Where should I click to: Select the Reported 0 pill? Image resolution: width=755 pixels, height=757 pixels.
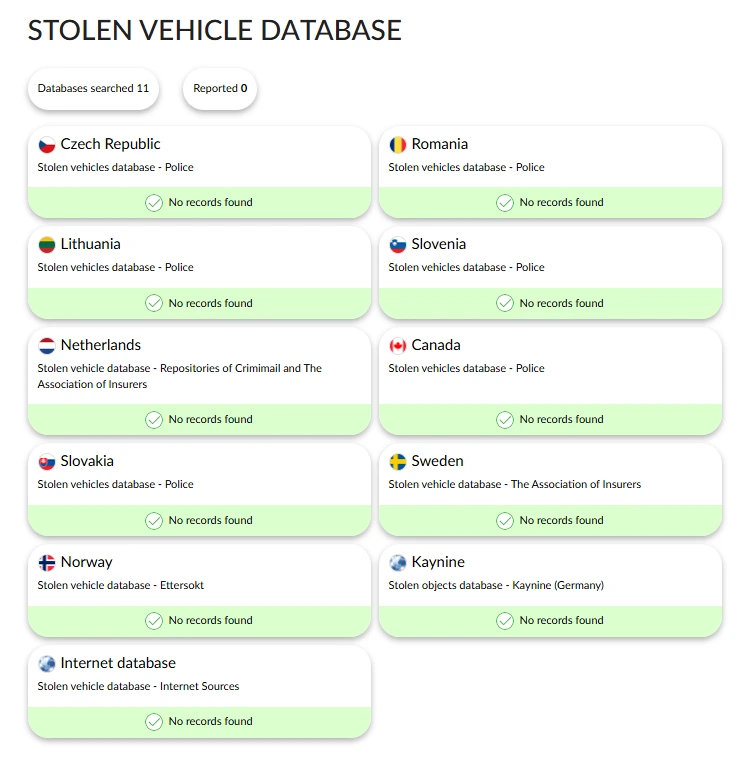click(220, 88)
